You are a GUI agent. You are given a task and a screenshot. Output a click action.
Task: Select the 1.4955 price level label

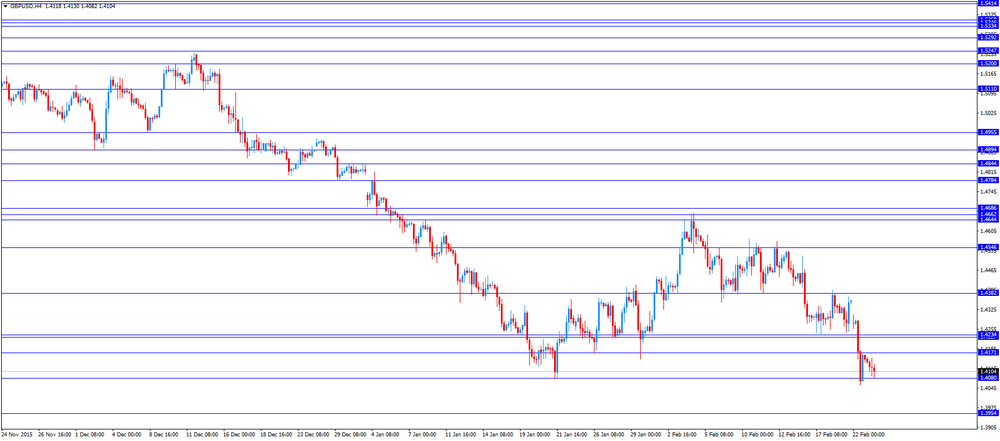[x=987, y=132]
